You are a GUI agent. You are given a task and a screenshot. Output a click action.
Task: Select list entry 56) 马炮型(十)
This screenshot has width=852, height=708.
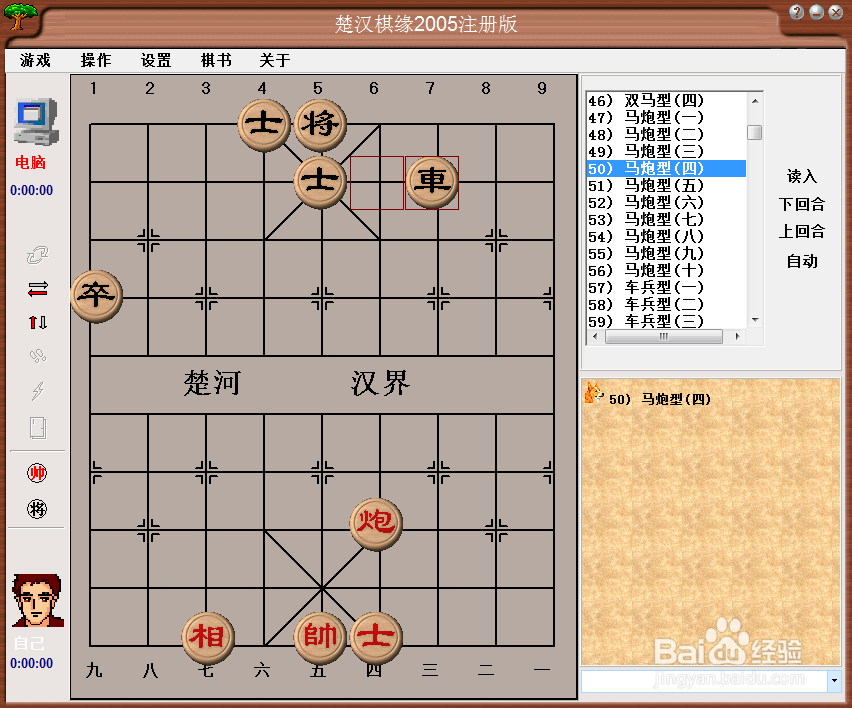point(666,270)
